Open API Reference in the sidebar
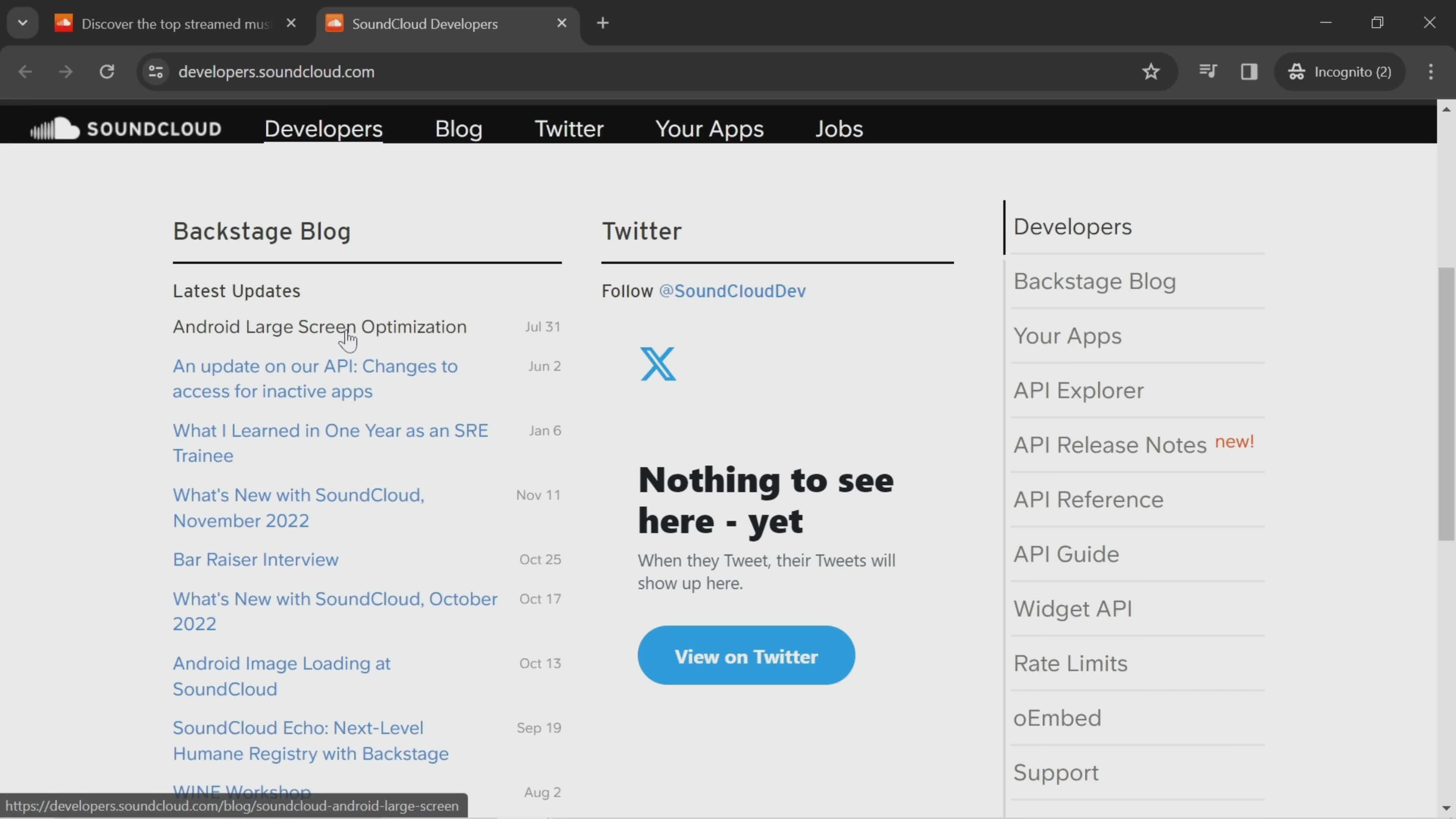The height and width of the screenshot is (819, 1456). tap(1088, 500)
